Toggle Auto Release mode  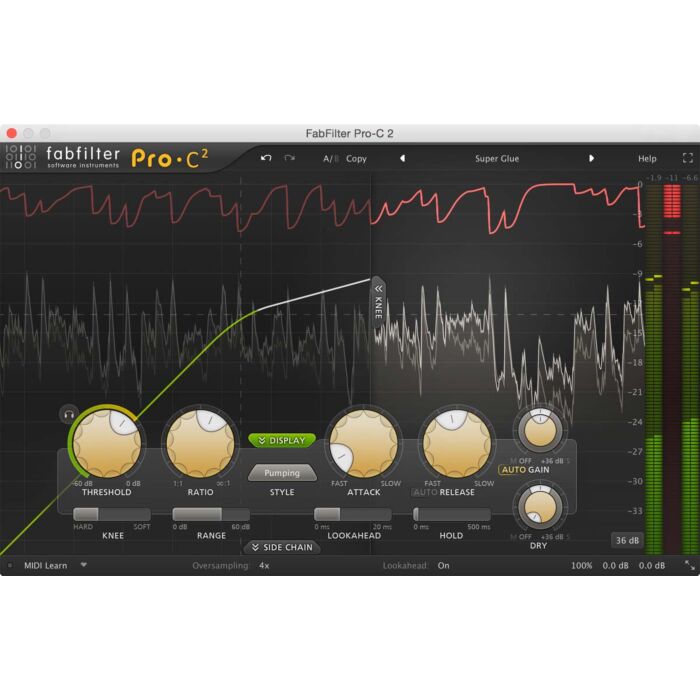[x=425, y=492]
